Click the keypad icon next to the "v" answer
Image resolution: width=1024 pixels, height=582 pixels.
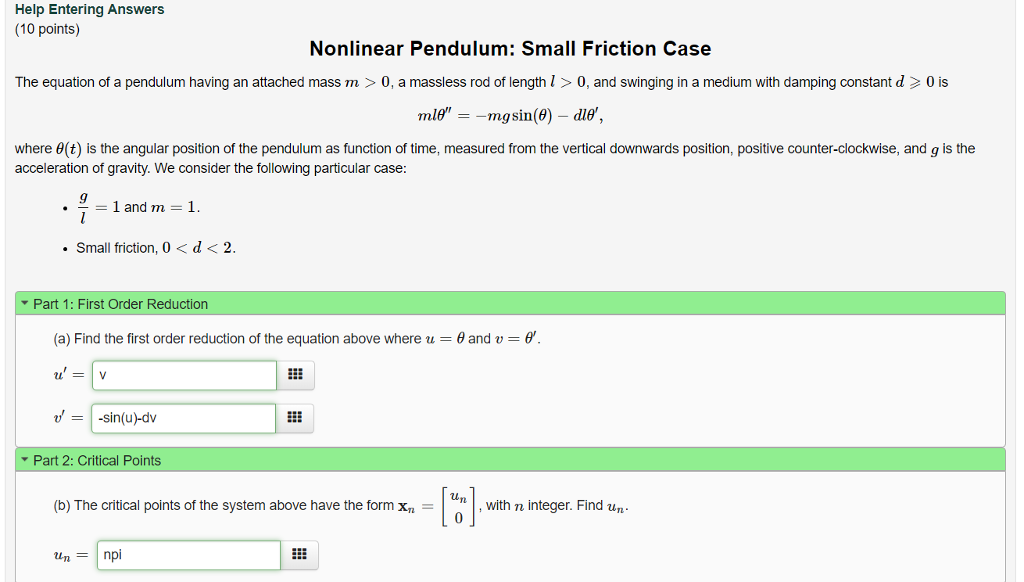point(294,375)
